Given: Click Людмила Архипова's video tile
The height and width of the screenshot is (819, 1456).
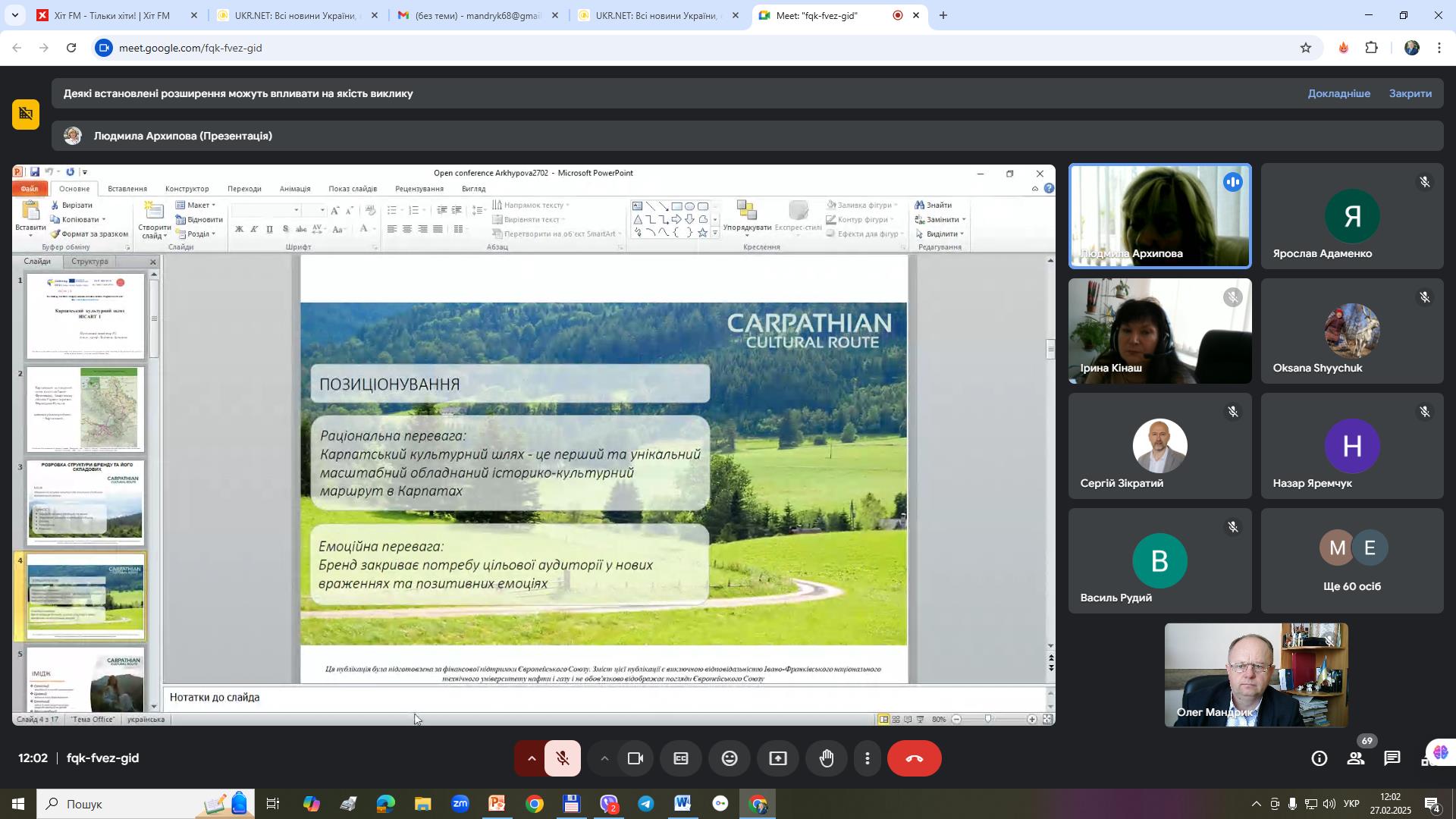Looking at the screenshot, I should tap(1159, 216).
